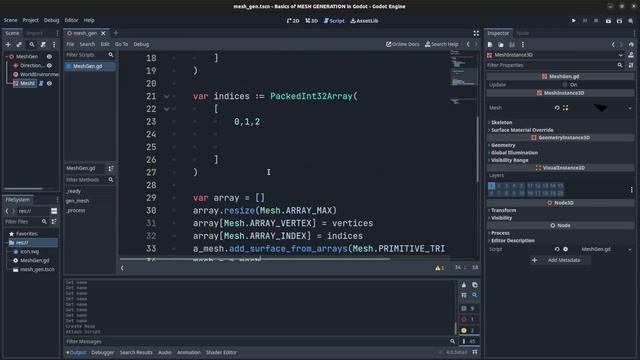Toggle error messages filter in output
The width and height of the screenshot is (640, 360).
point(468,319)
